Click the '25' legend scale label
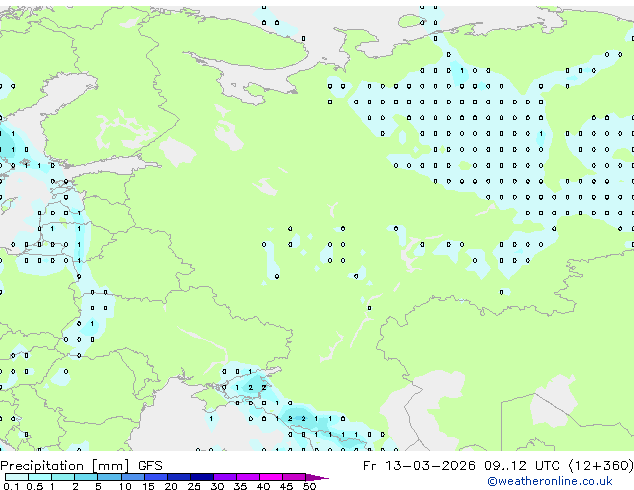The height and width of the screenshot is (490, 634). [194, 486]
